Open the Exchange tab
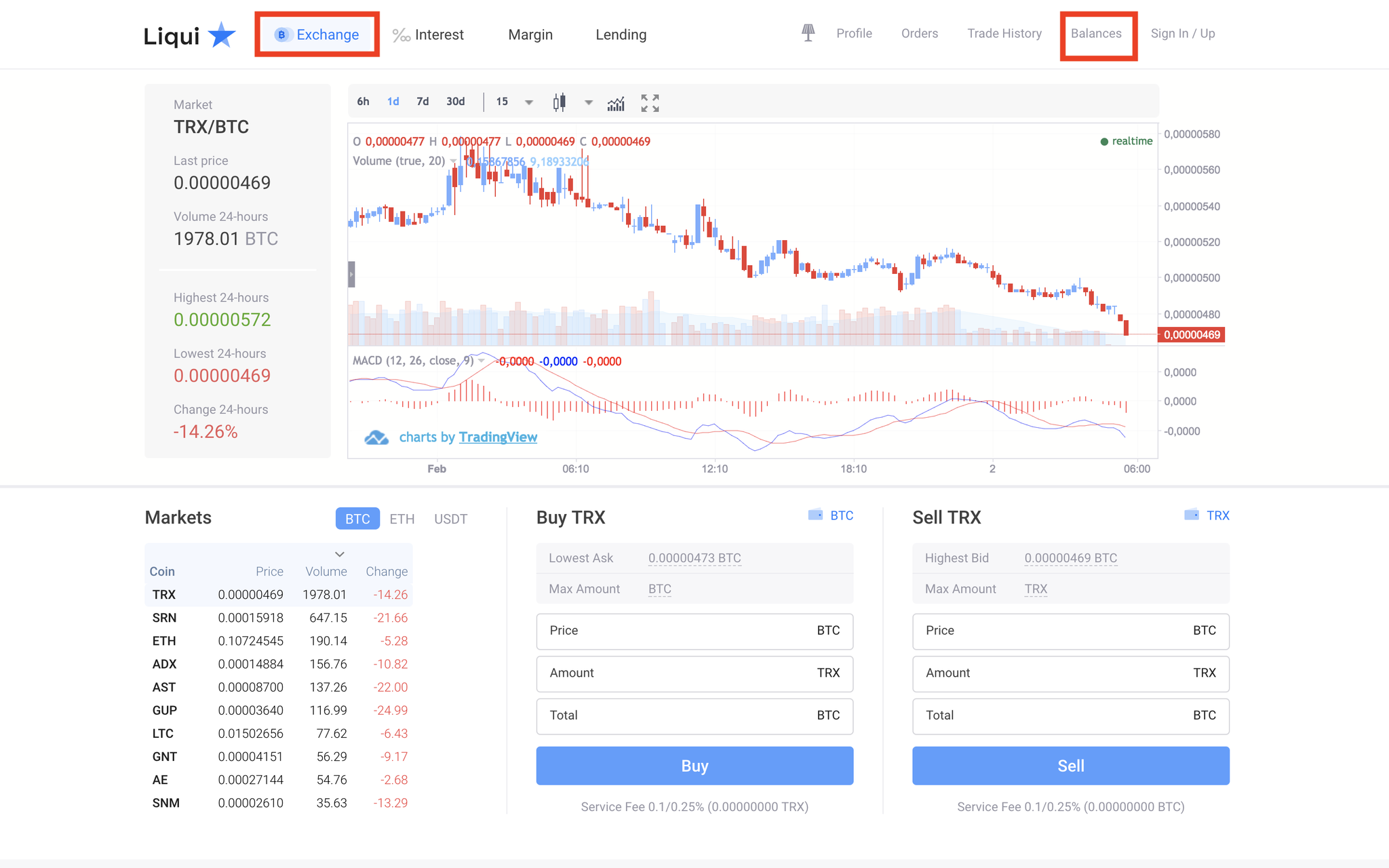 (x=317, y=35)
